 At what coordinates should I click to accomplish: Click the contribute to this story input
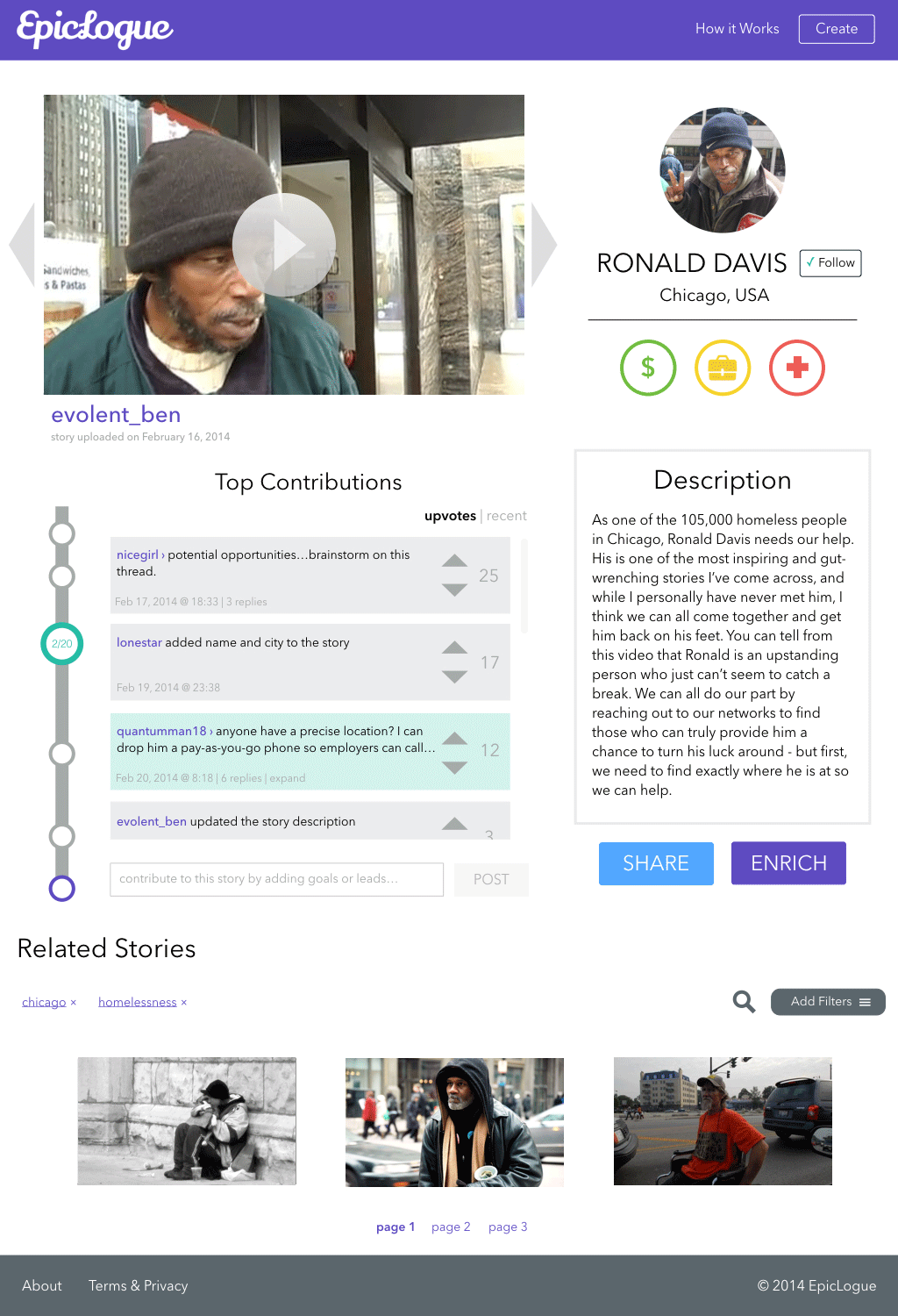[x=276, y=879]
